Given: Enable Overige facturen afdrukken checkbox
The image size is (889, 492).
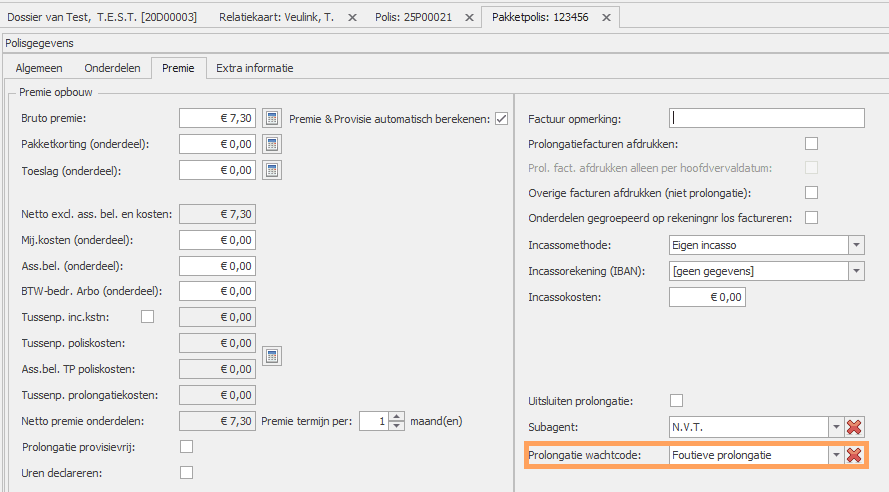Looking at the screenshot, I should click(x=811, y=193).
